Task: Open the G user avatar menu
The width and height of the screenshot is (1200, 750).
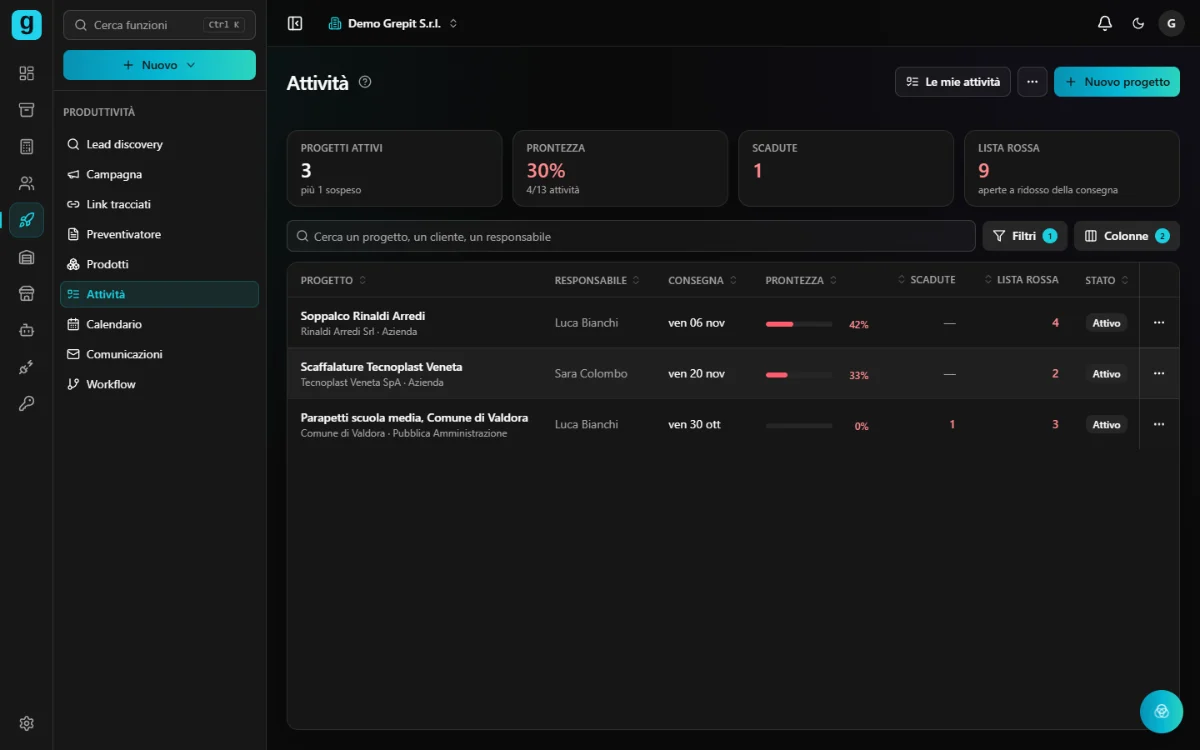Action: coord(1171,23)
